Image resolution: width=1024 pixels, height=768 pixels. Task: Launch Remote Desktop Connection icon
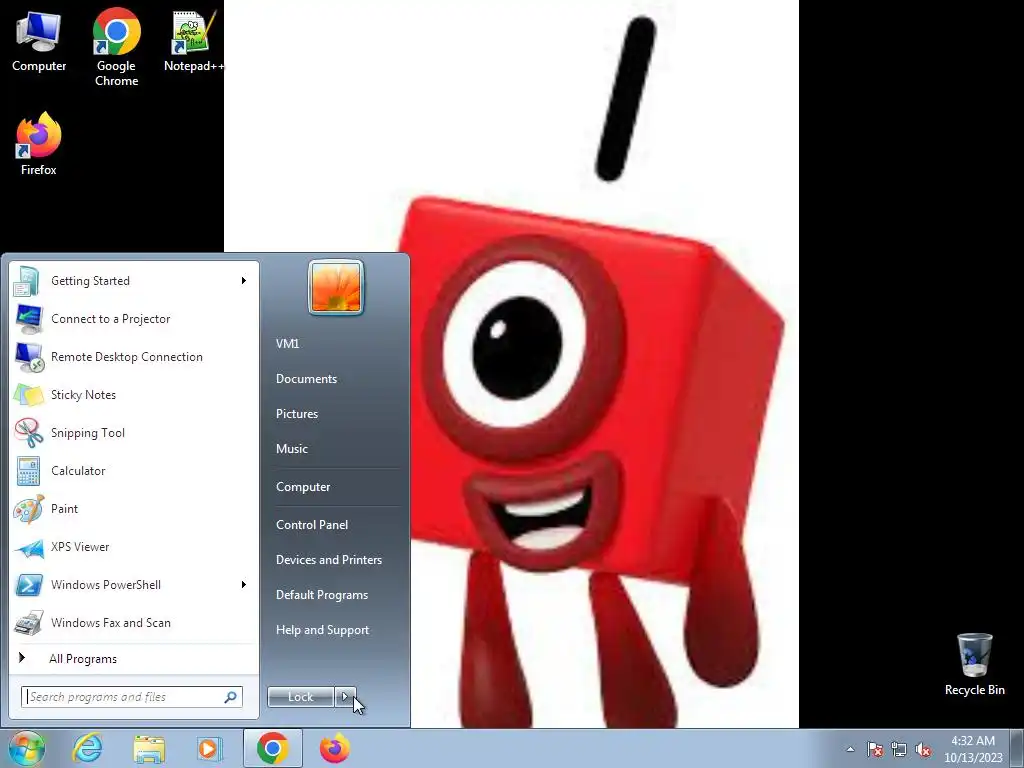(27, 357)
